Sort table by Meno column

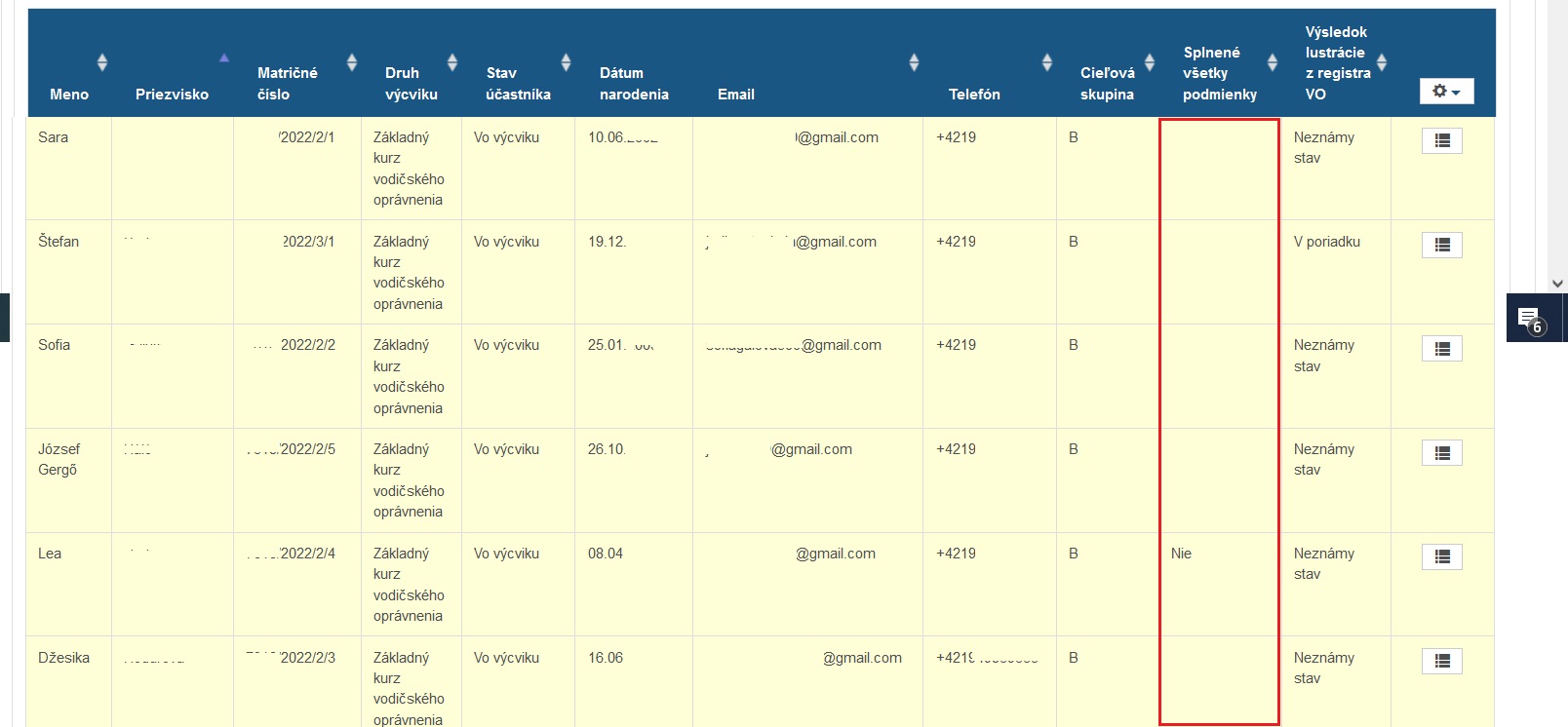click(x=102, y=63)
